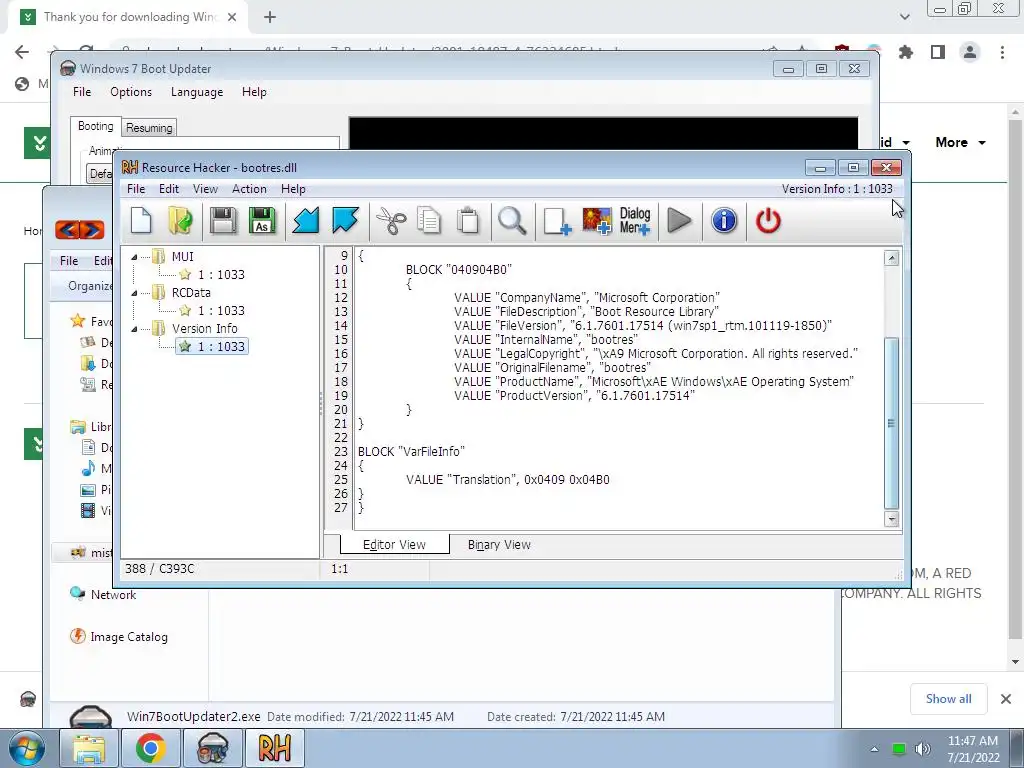Click Resource Hacker taskbar icon
The image size is (1024, 768).
[x=274, y=748]
